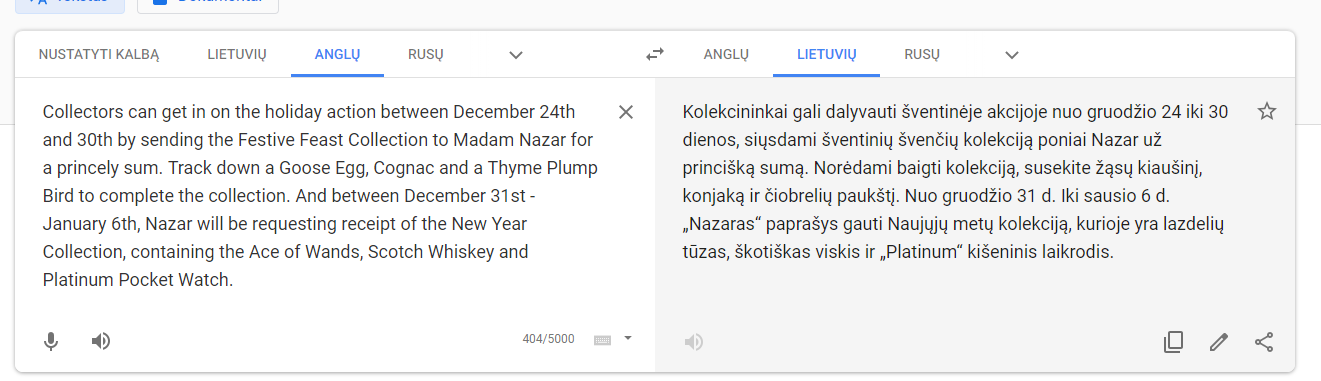The image size is (1321, 381).
Task: Listen to the English source text
Action: click(x=100, y=341)
